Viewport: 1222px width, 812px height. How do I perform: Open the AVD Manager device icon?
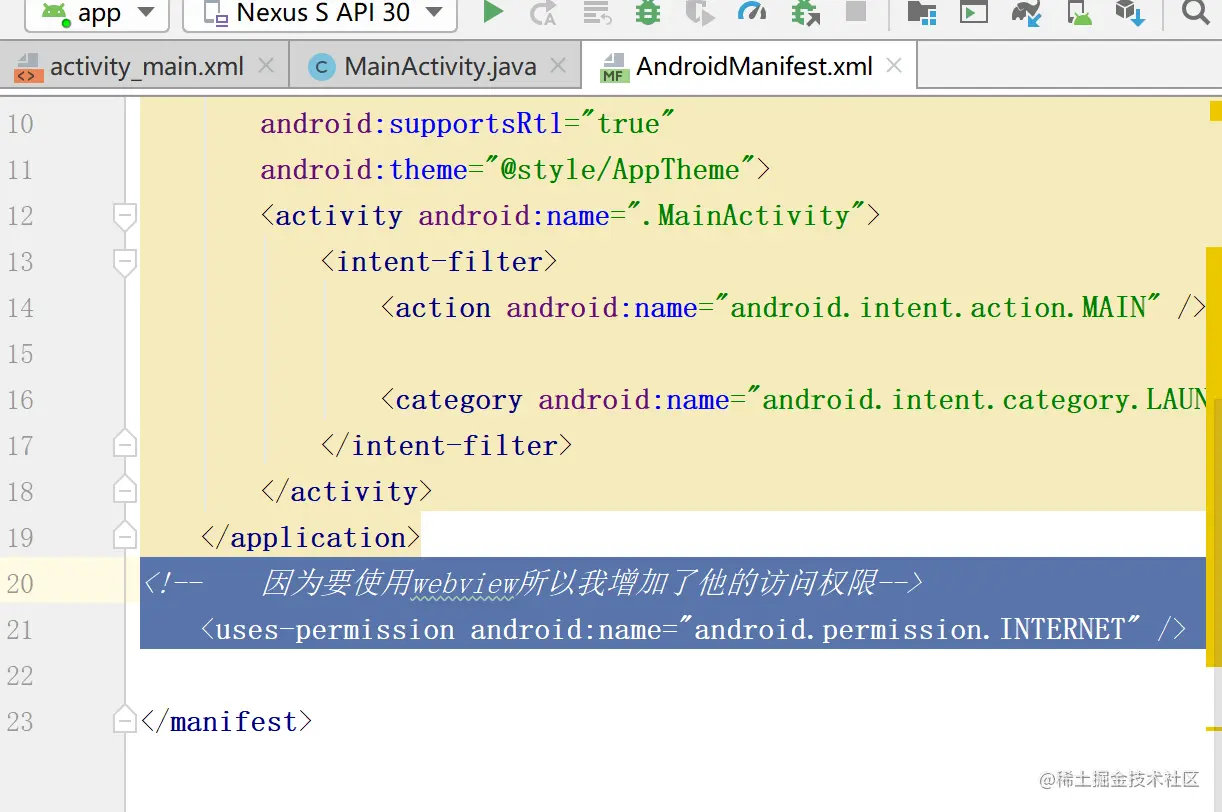click(x=1079, y=13)
